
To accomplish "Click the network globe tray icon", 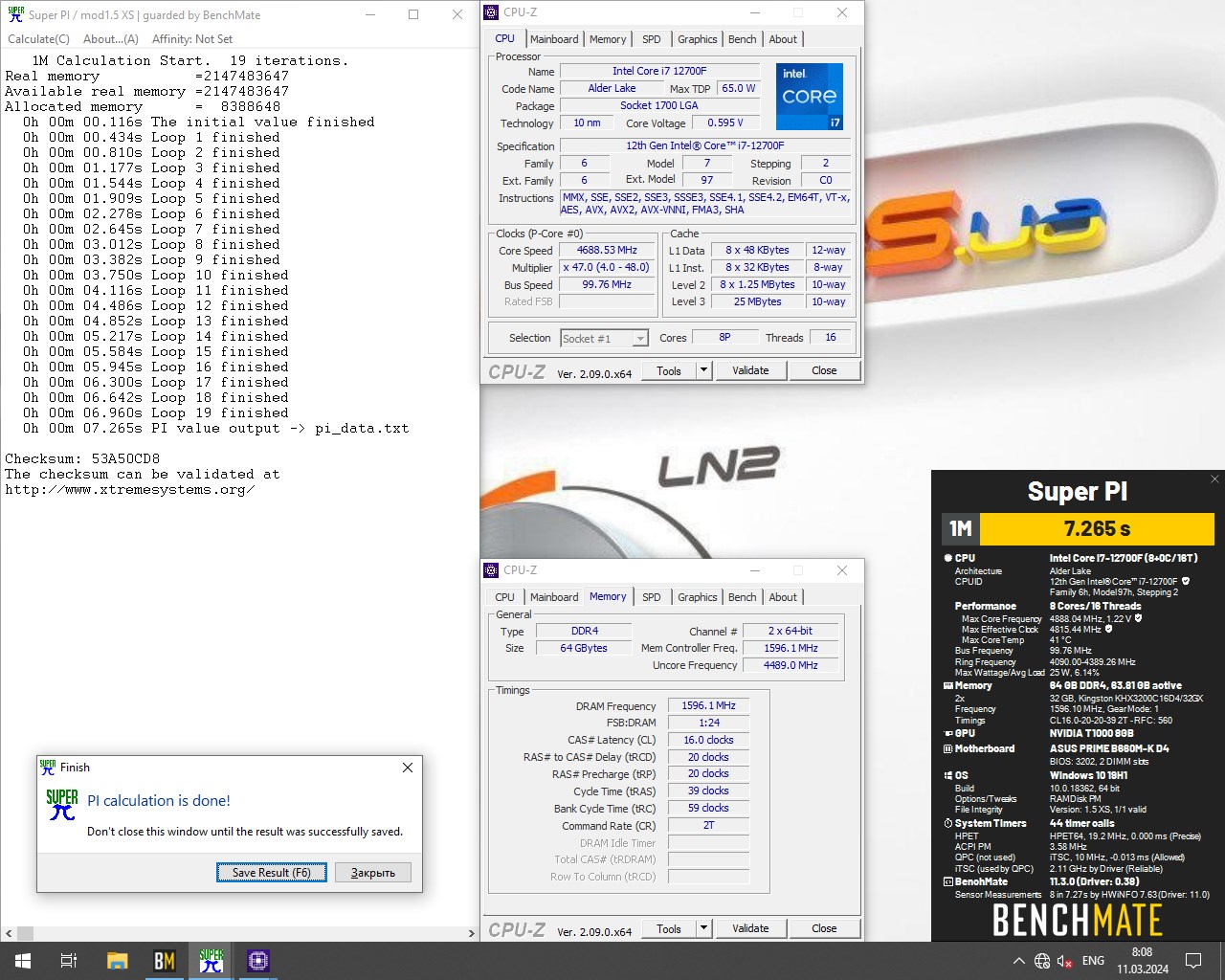I will click(1042, 961).
